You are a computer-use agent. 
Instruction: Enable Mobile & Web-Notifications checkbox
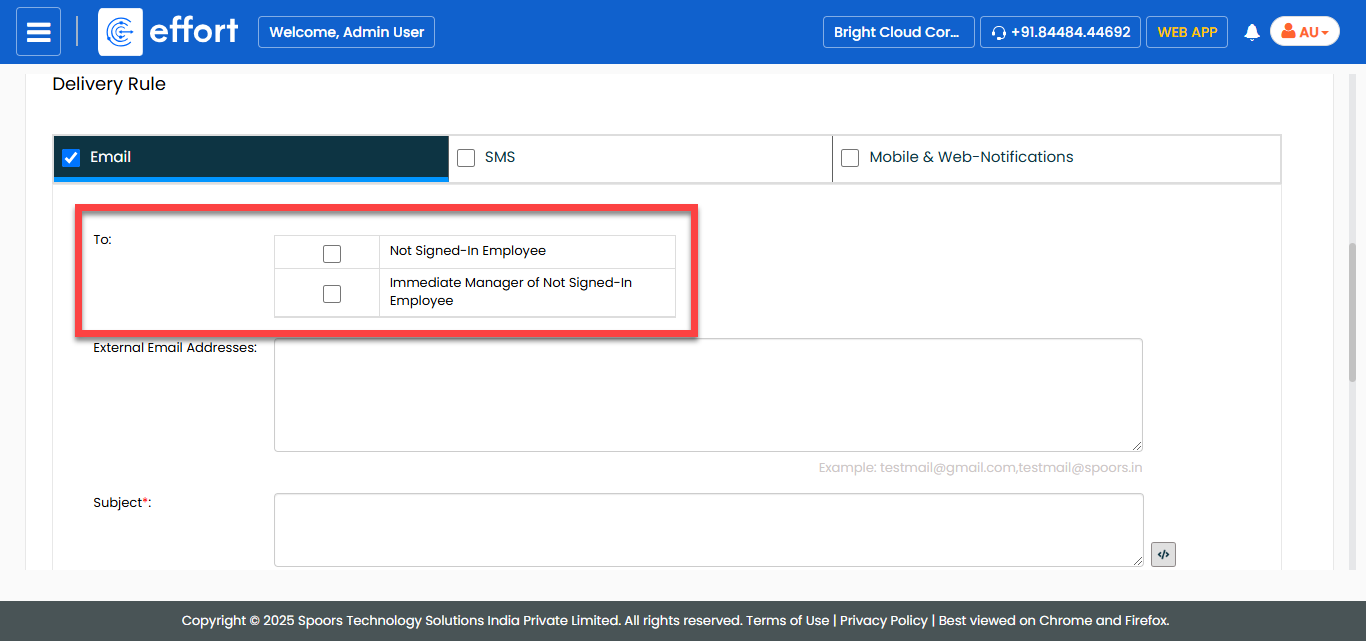click(x=850, y=158)
